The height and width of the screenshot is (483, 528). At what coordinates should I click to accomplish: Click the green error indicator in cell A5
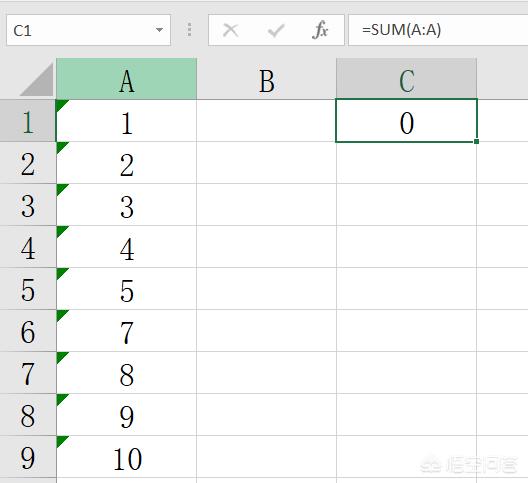61,273
